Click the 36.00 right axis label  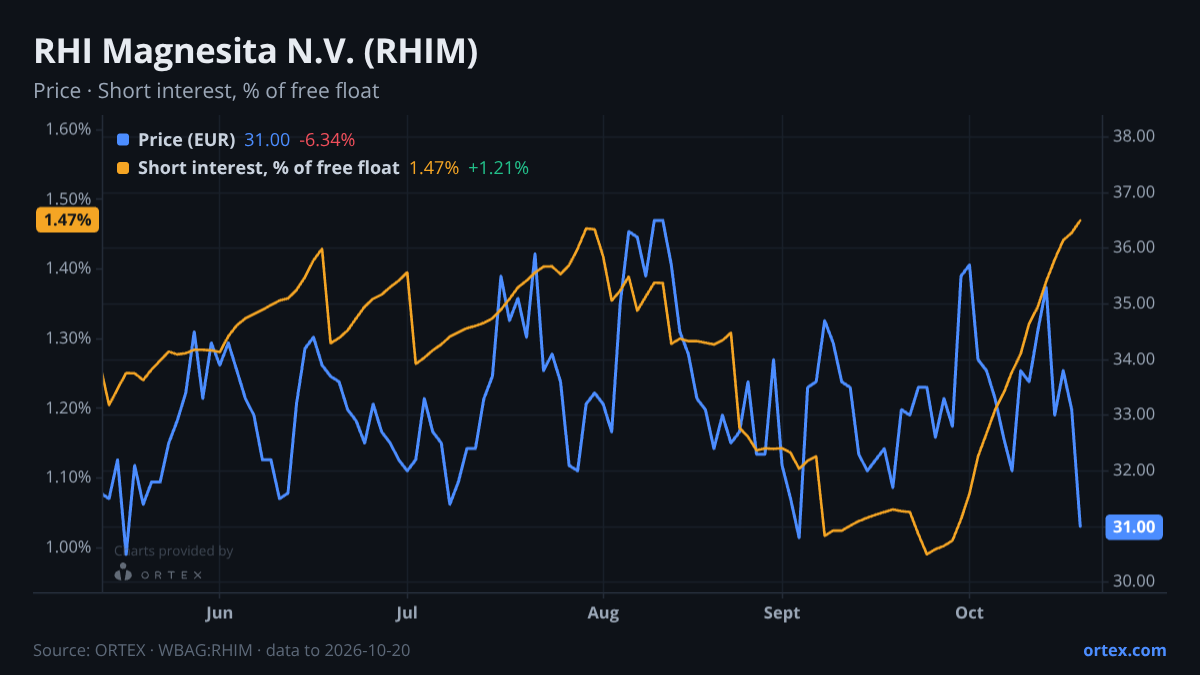1134,247
